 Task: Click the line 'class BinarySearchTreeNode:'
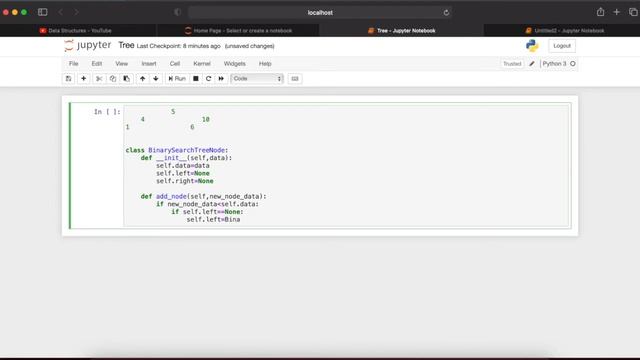[x=177, y=150]
